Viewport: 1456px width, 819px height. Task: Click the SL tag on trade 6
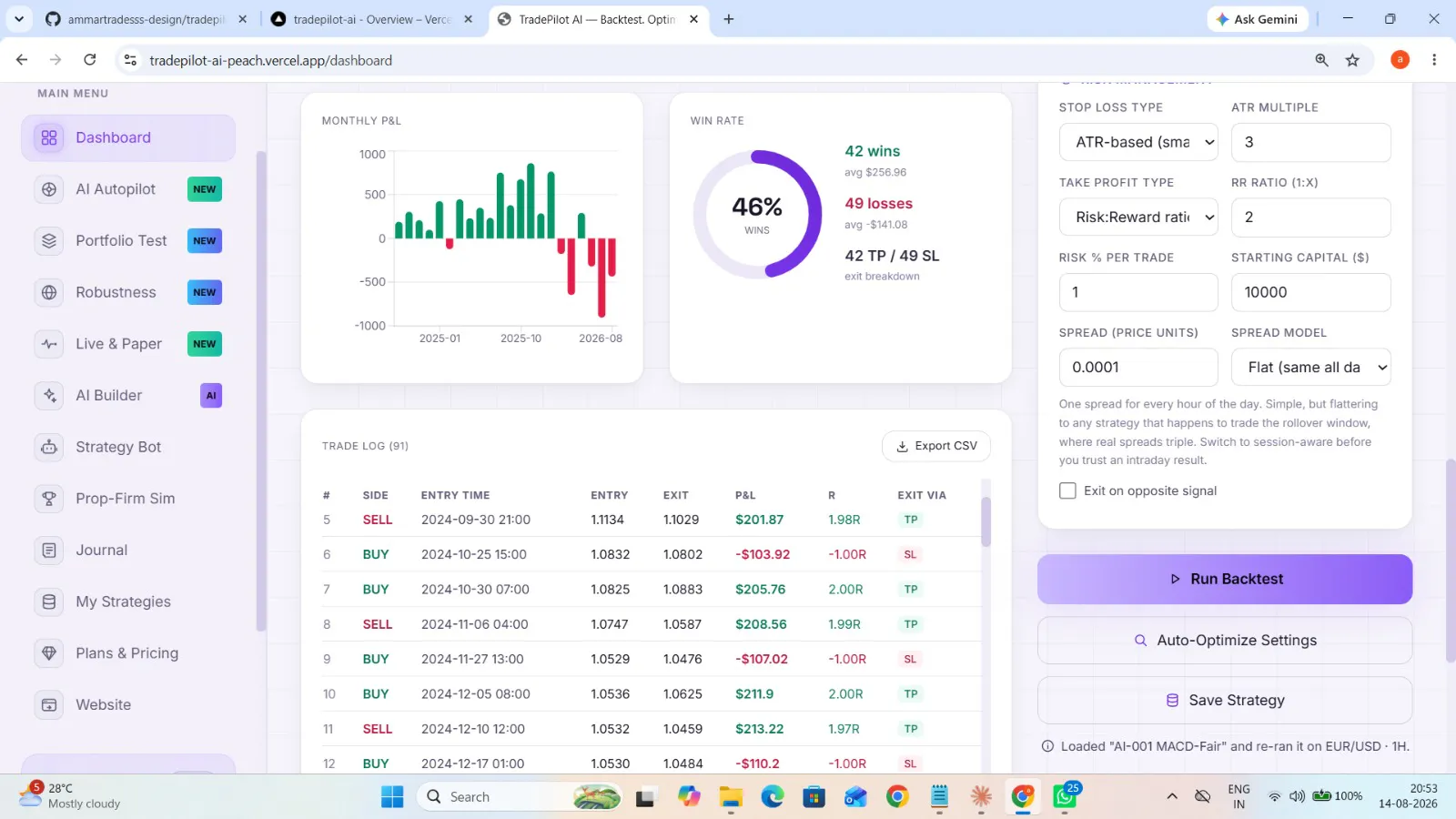(x=910, y=554)
